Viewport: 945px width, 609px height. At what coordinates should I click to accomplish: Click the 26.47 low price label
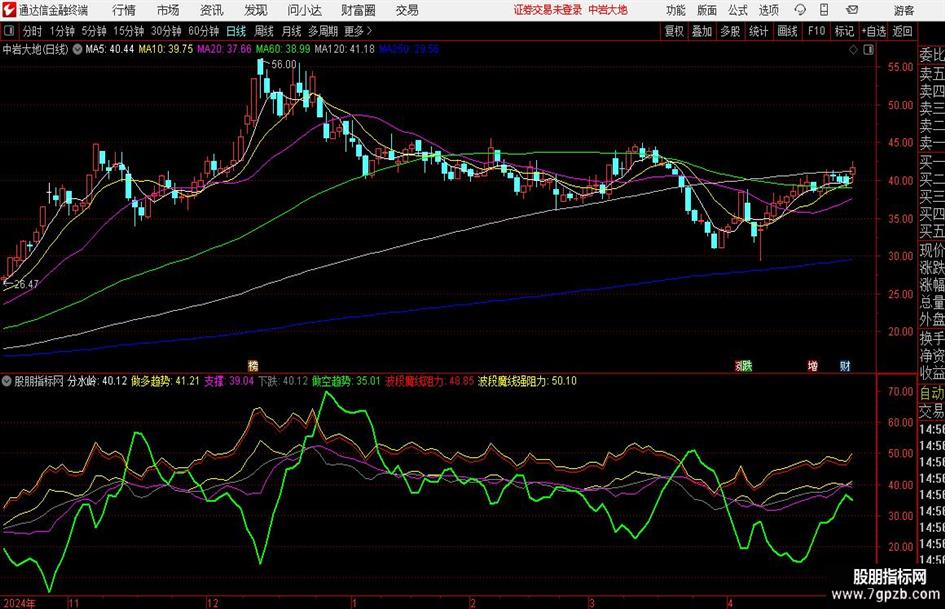click(x=26, y=284)
